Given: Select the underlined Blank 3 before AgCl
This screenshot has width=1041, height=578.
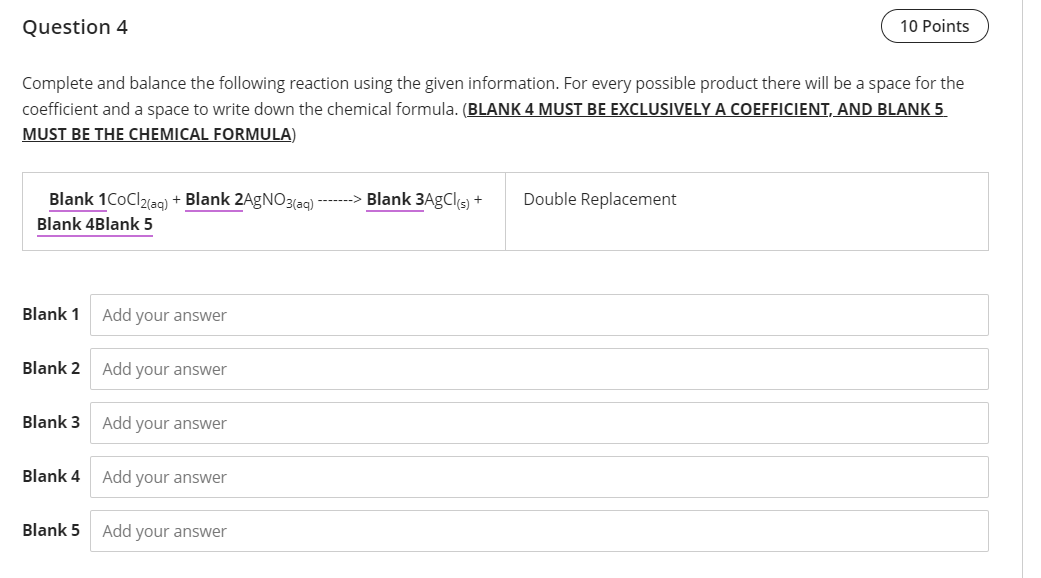Looking at the screenshot, I should pos(394,199).
